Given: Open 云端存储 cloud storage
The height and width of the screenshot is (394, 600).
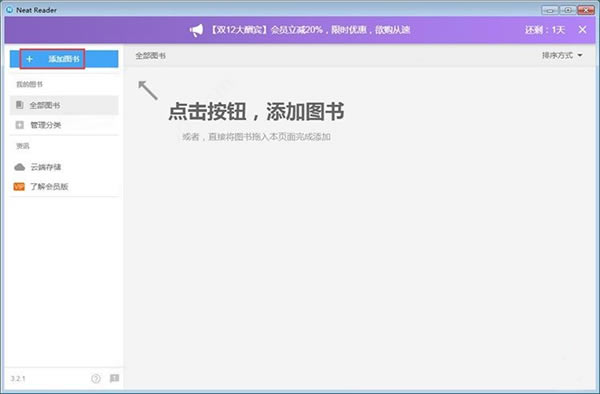Looking at the screenshot, I should [64, 167].
